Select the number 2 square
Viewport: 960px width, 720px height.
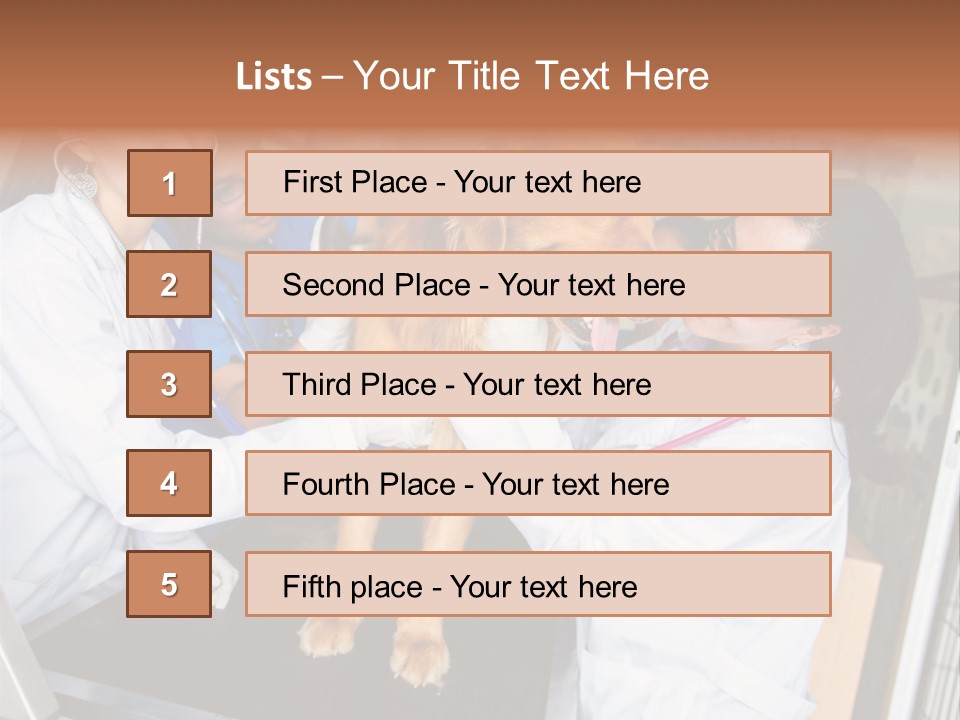point(169,284)
